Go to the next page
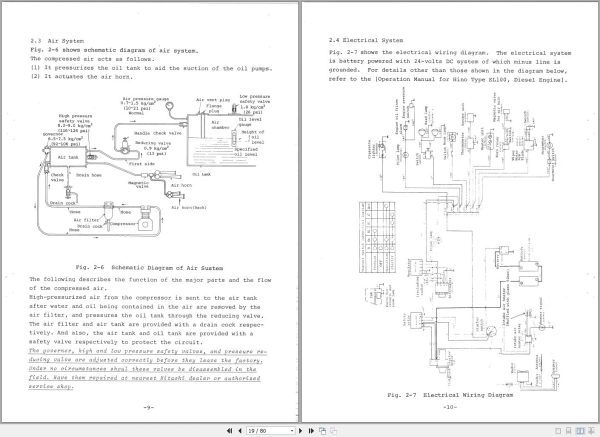The height and width of the screenshot is (437, 600). pyautogui.click(x=300, y=431)
